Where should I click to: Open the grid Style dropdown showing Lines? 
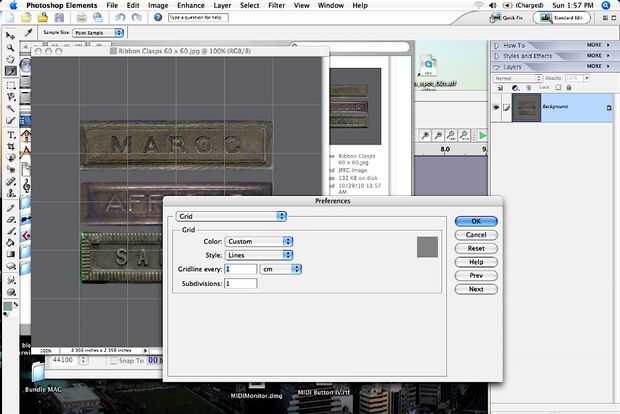pos(258,255)
